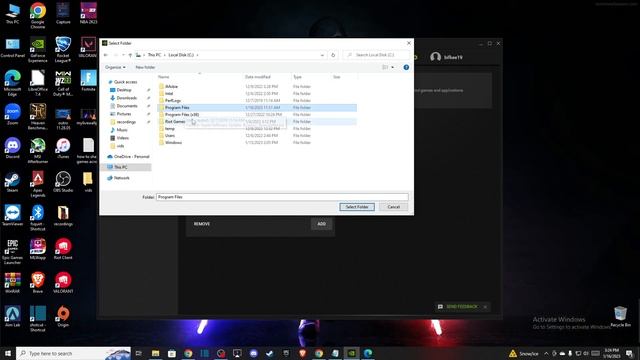Select the Program Files (x86) folder
Viewport: 640px width, 360px height.
tap(257, 115)
